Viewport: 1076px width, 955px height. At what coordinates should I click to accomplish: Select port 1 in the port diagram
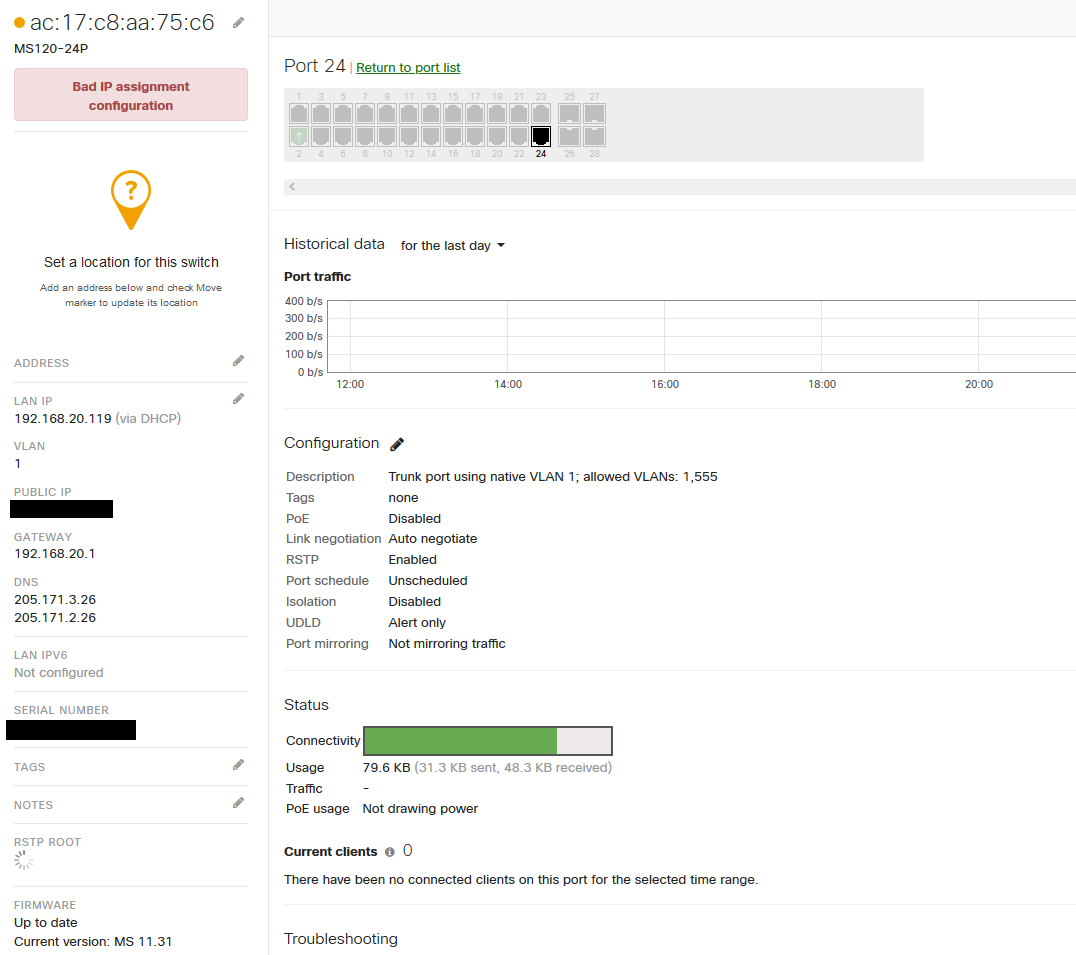tap(298, 113)
